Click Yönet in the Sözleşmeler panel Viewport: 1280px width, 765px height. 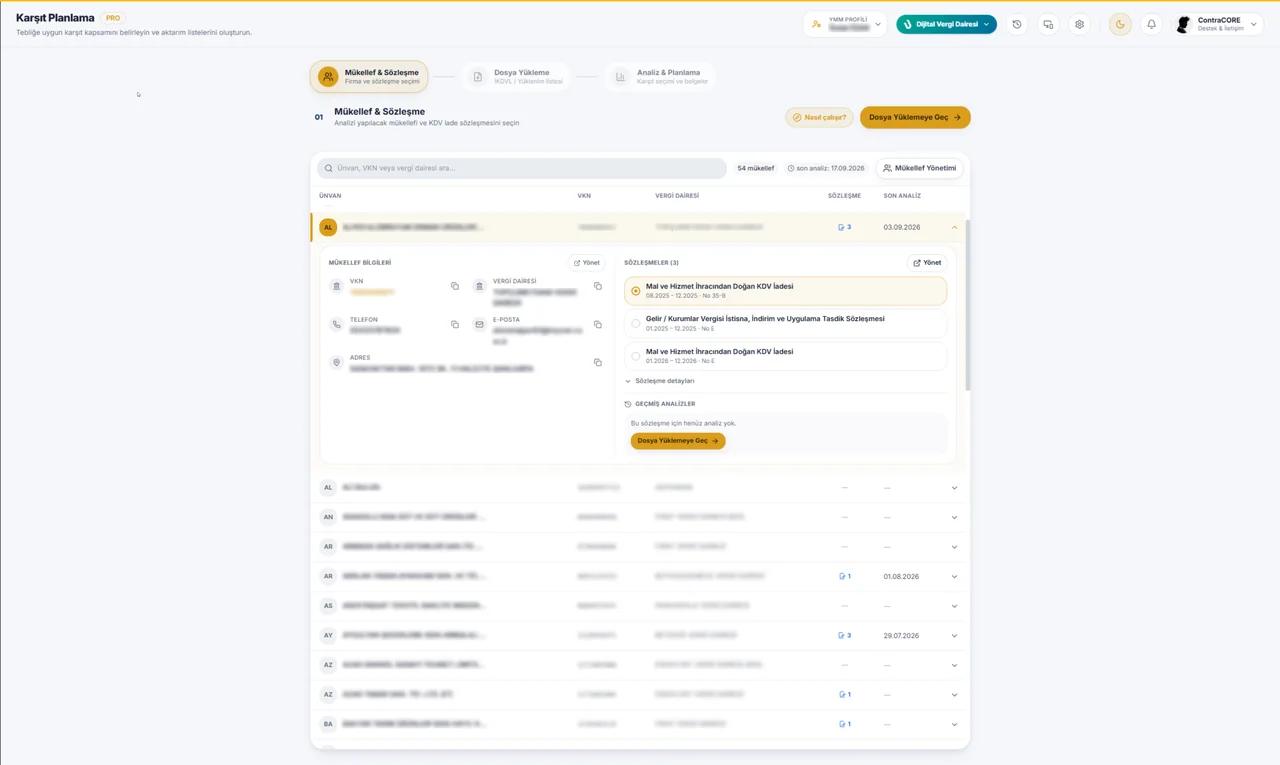tap(927, 263)
